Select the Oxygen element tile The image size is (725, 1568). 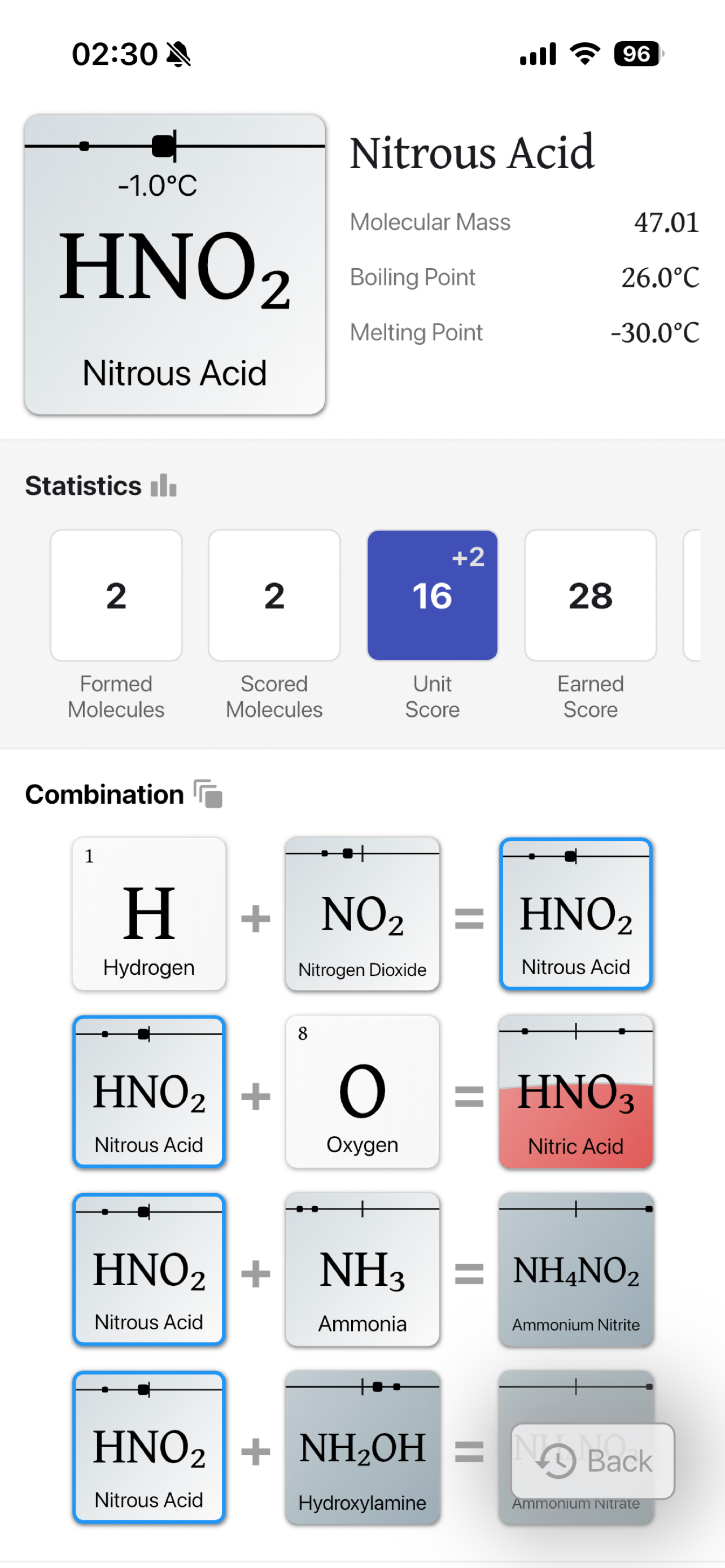pyautogui.click(x=362, y=1092)
